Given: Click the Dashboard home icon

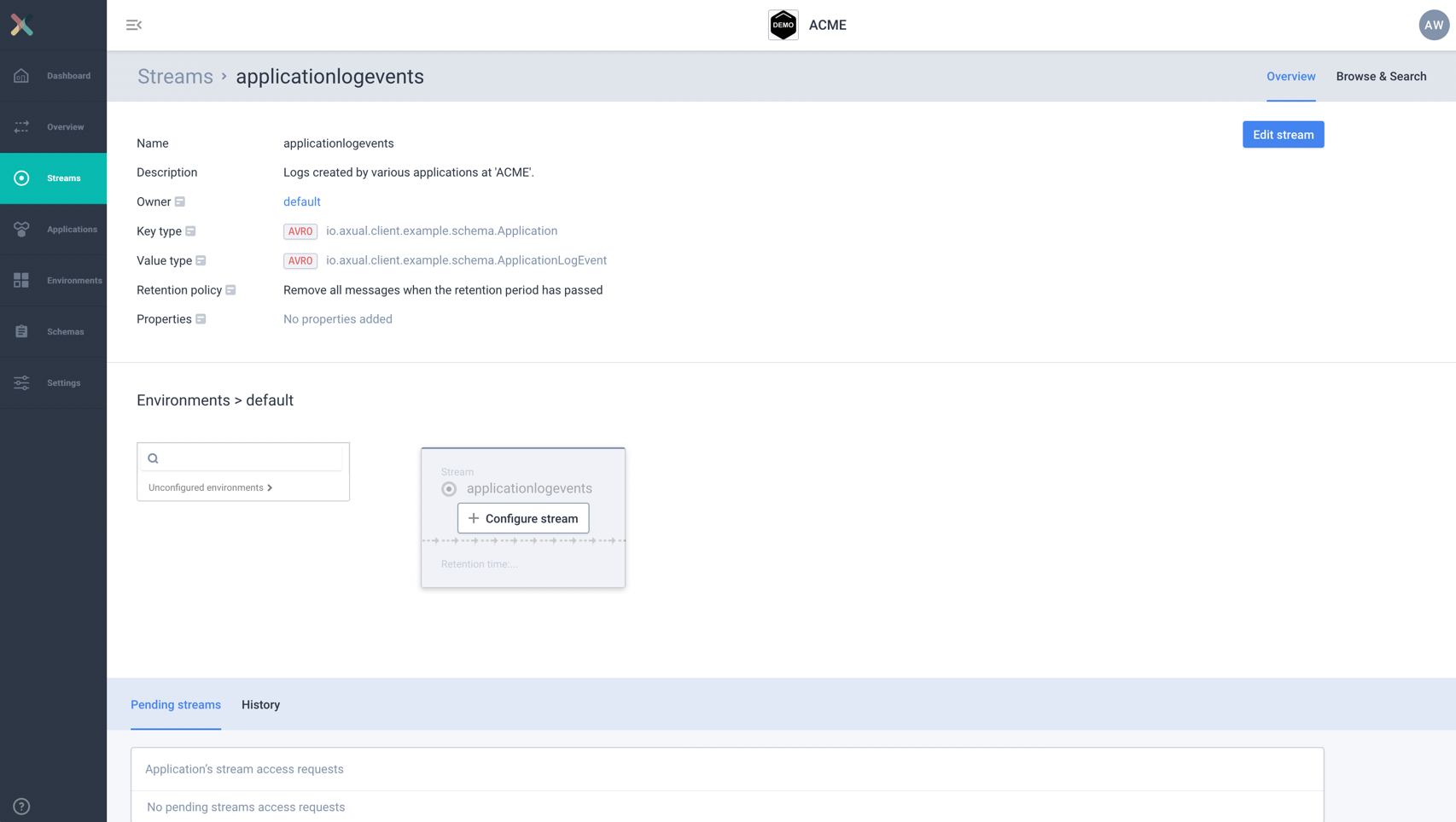Looking at the screenshot, I should tap(21, 76).
